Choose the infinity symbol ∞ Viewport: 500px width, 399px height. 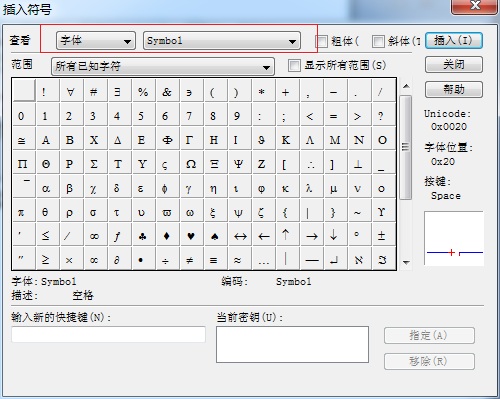[94, 236]
